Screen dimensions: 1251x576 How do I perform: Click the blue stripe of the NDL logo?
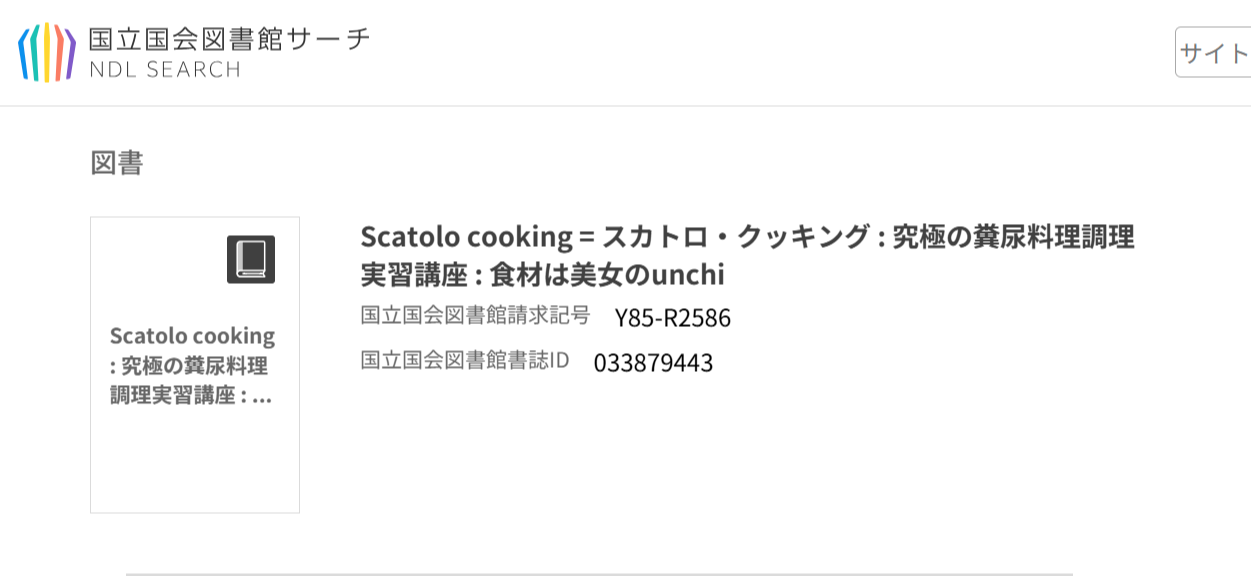[x=23, y=54]
